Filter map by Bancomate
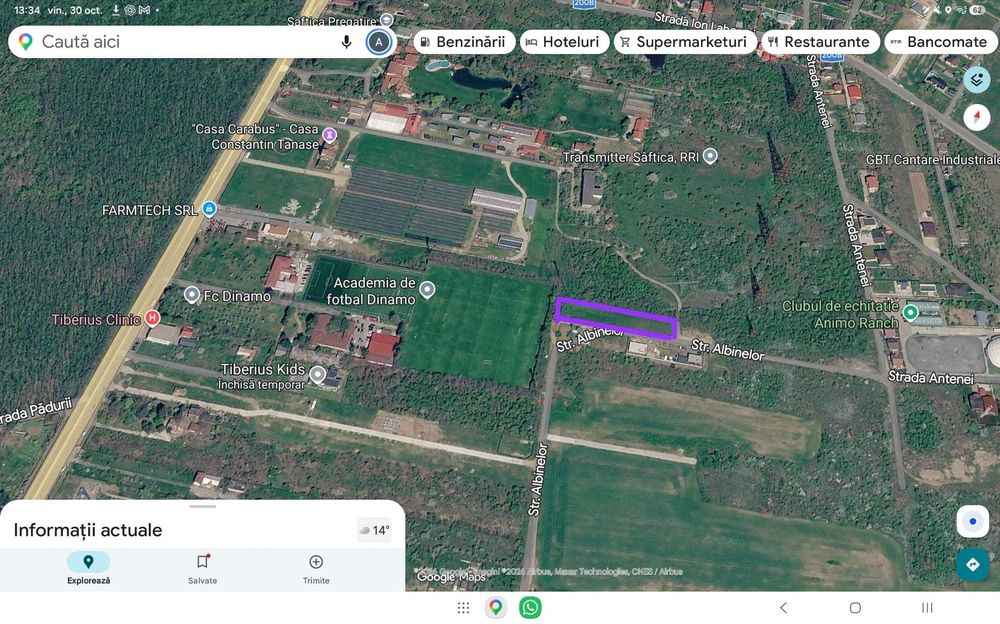 [x=940, y=42]
